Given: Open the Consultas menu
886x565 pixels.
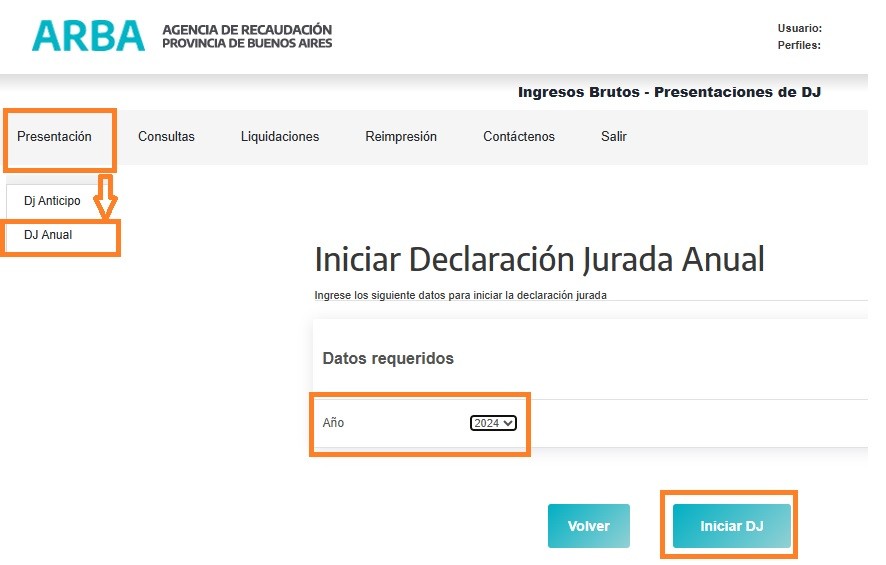Looking at the screenshot, I should click(166, 137).
